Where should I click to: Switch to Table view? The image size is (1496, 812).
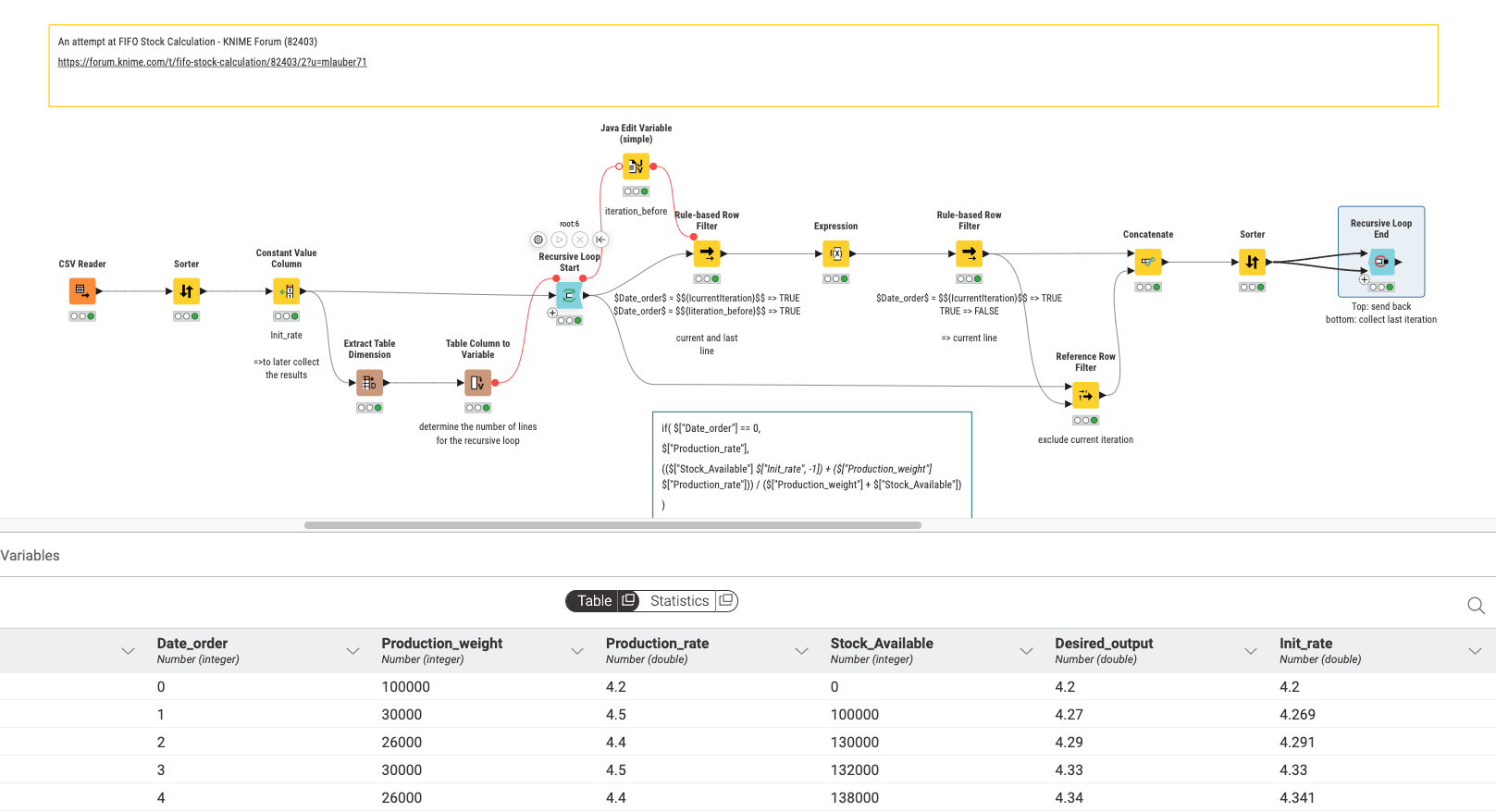(x=594, y=601)
